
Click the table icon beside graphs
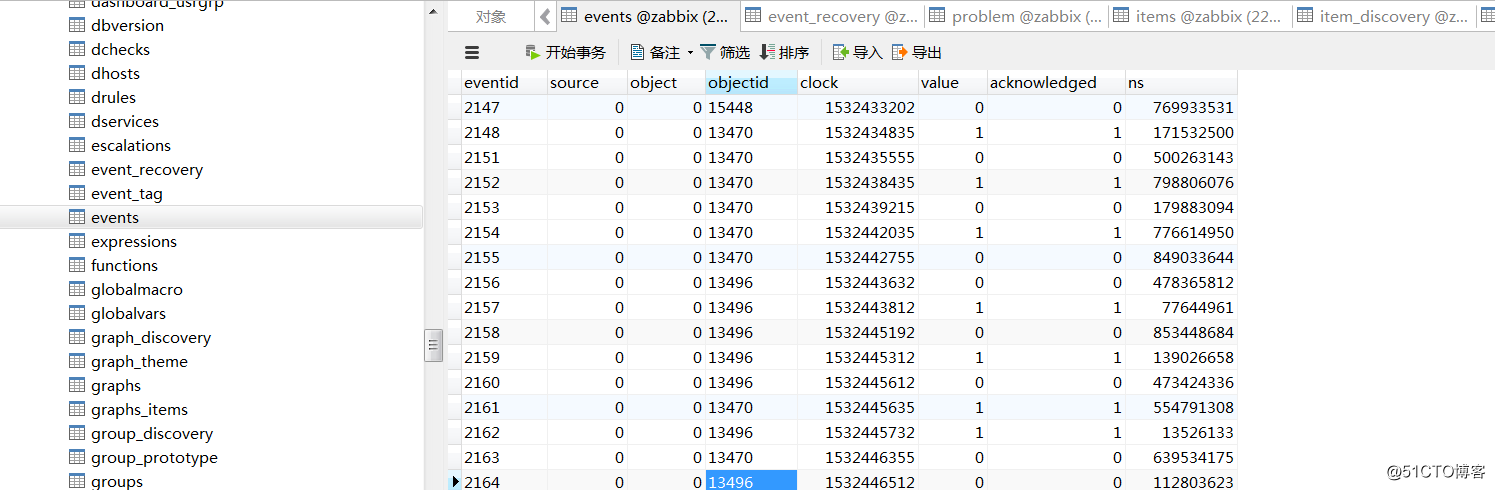pyautogui.click(x=77, y=385)
